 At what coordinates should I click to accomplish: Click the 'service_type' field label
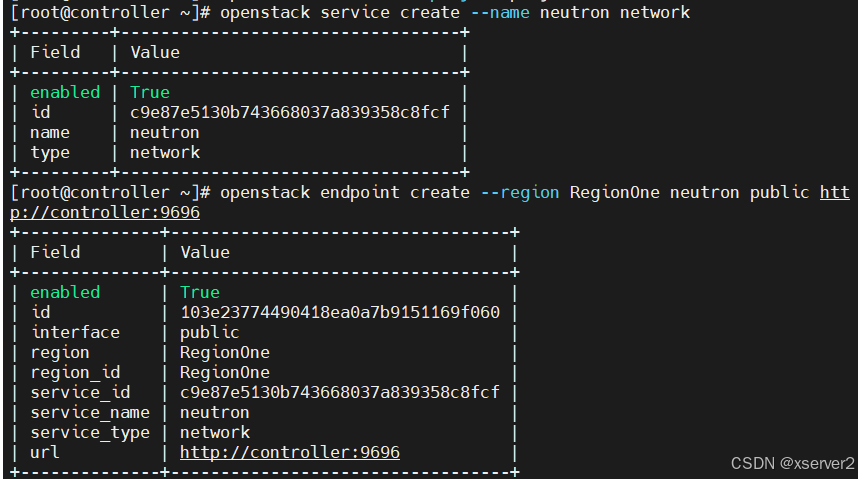[x=90, y=433]
